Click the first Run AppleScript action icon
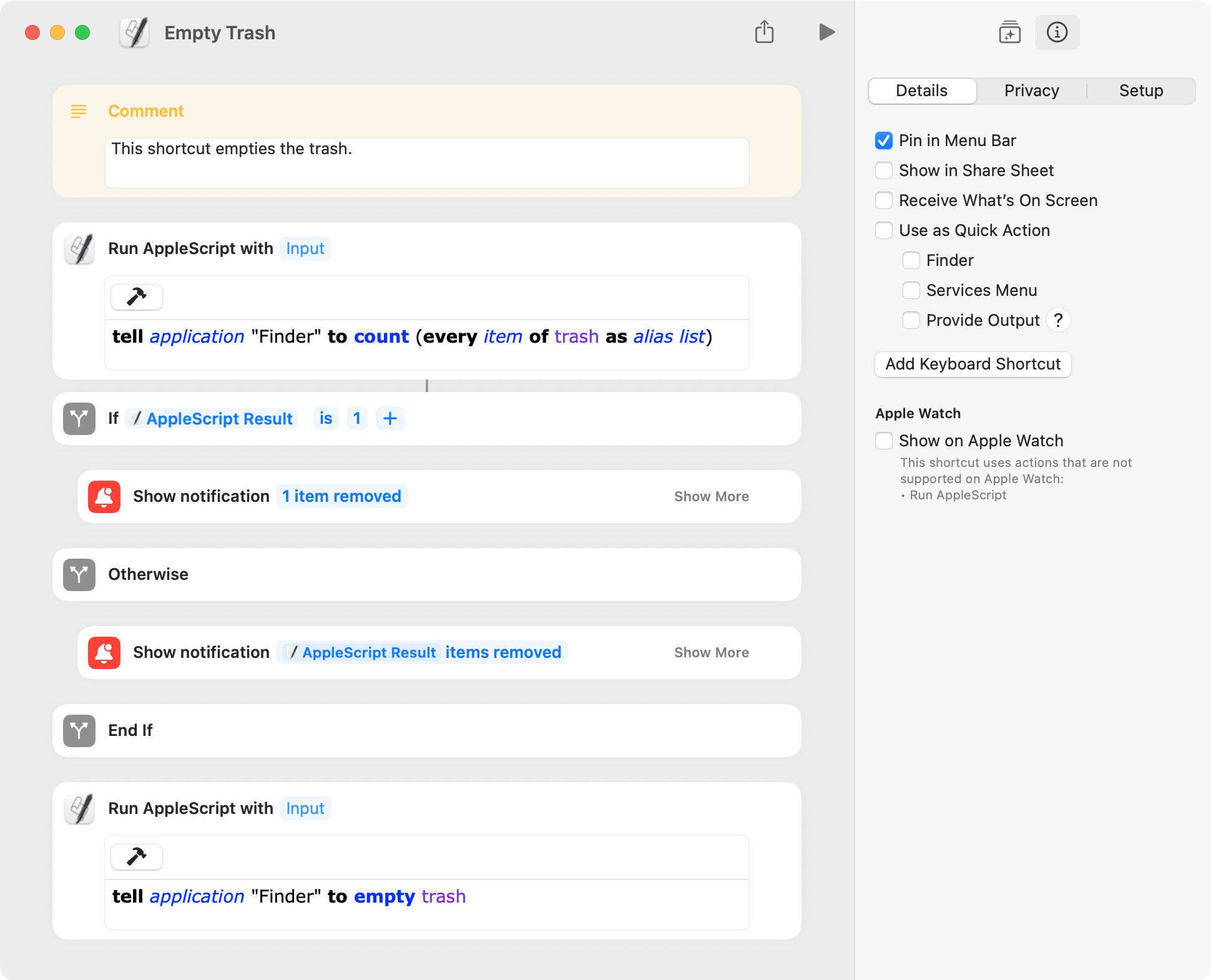 80,248
